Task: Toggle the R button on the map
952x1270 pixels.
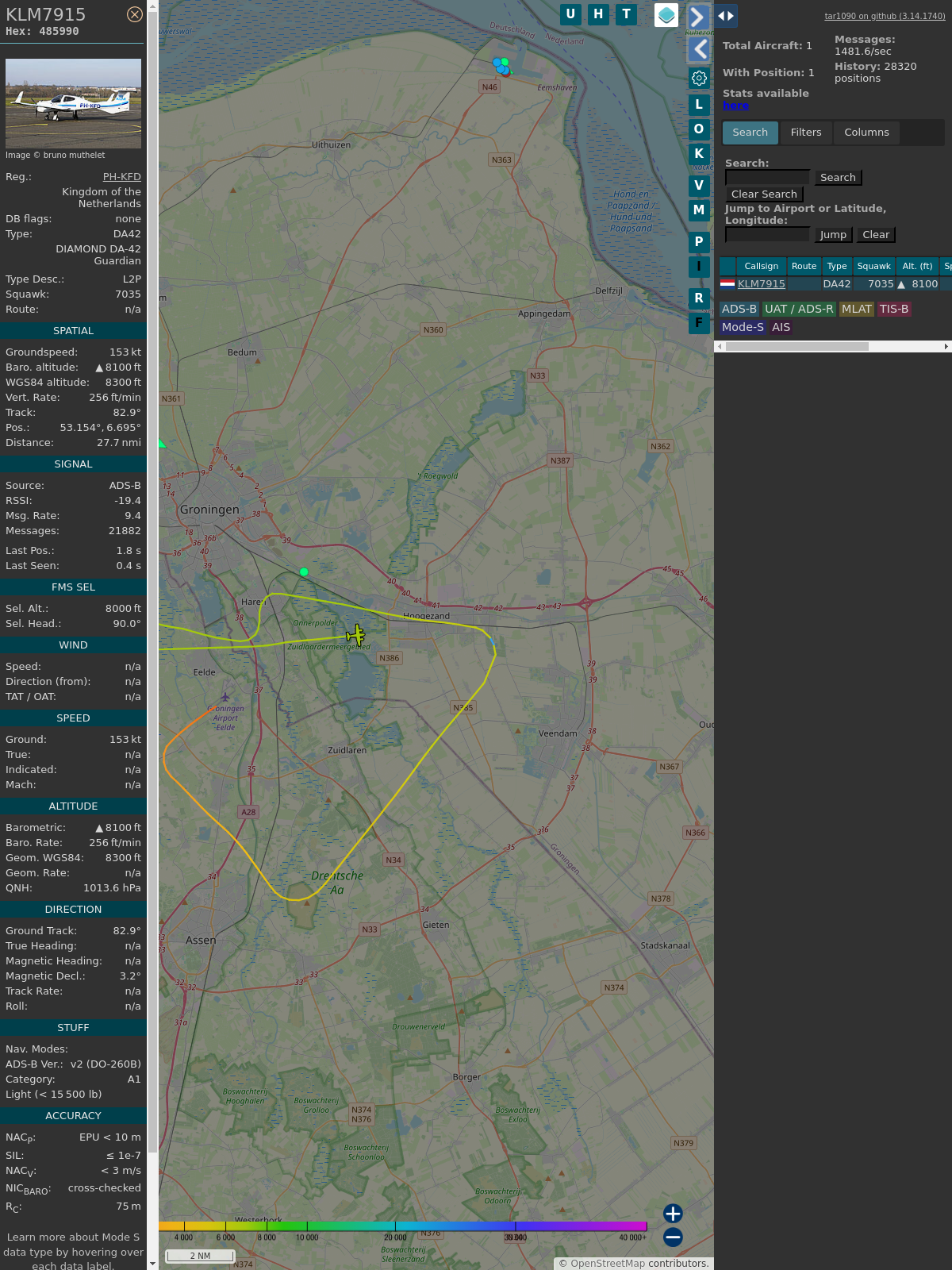Action: point(699,298)
